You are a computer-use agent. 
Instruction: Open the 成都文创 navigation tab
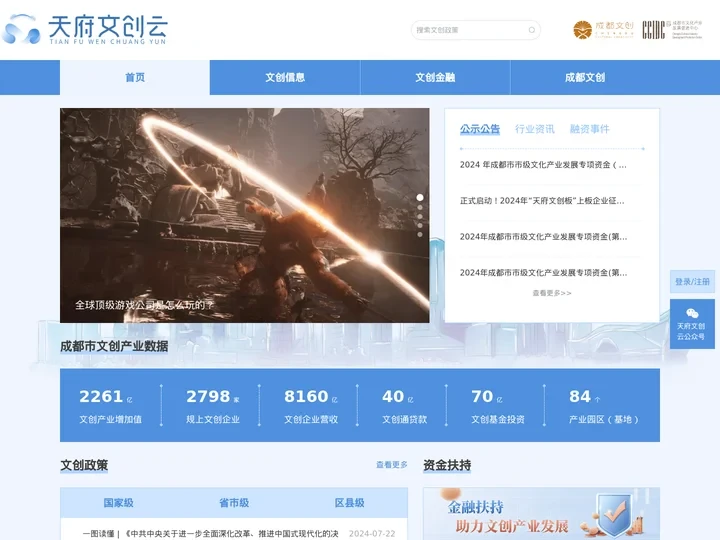click(x=585, y=77)
